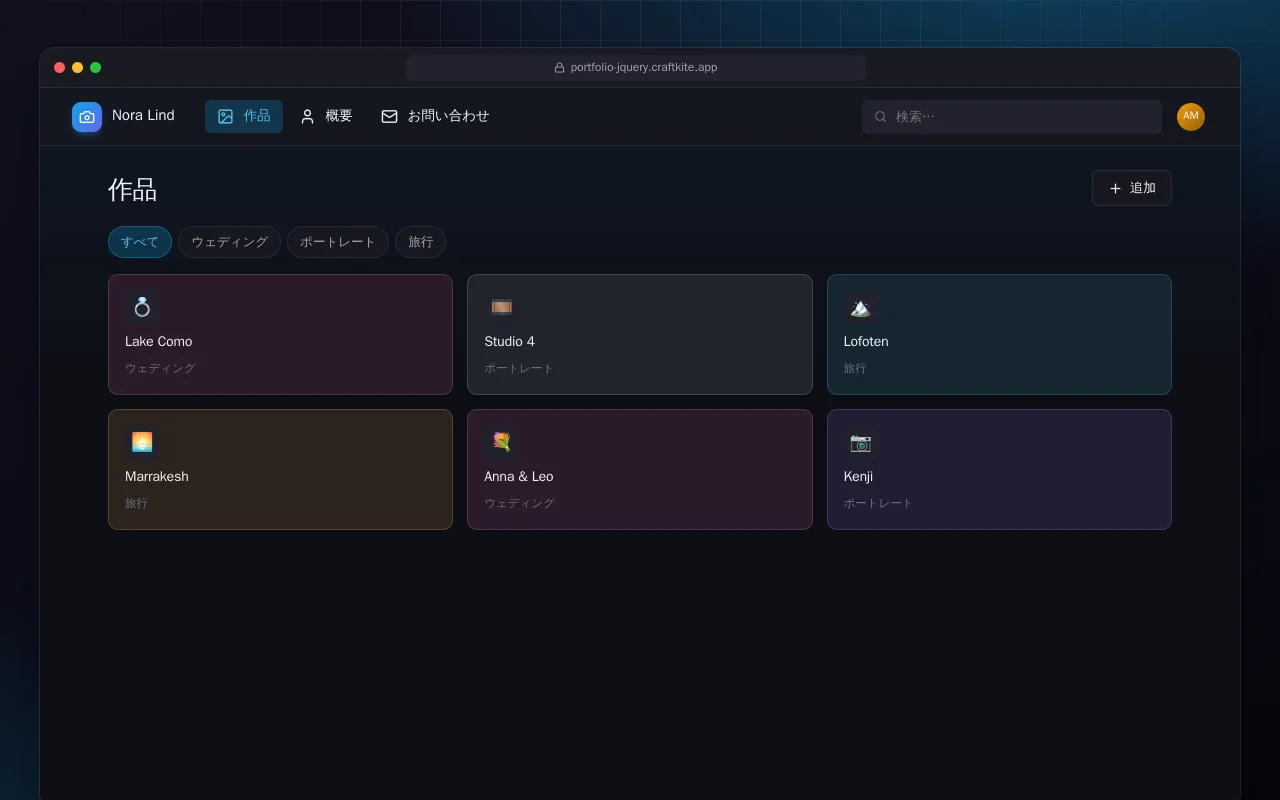Open the Lofoten title
The image size is (1280, 800).
point(866,341)
